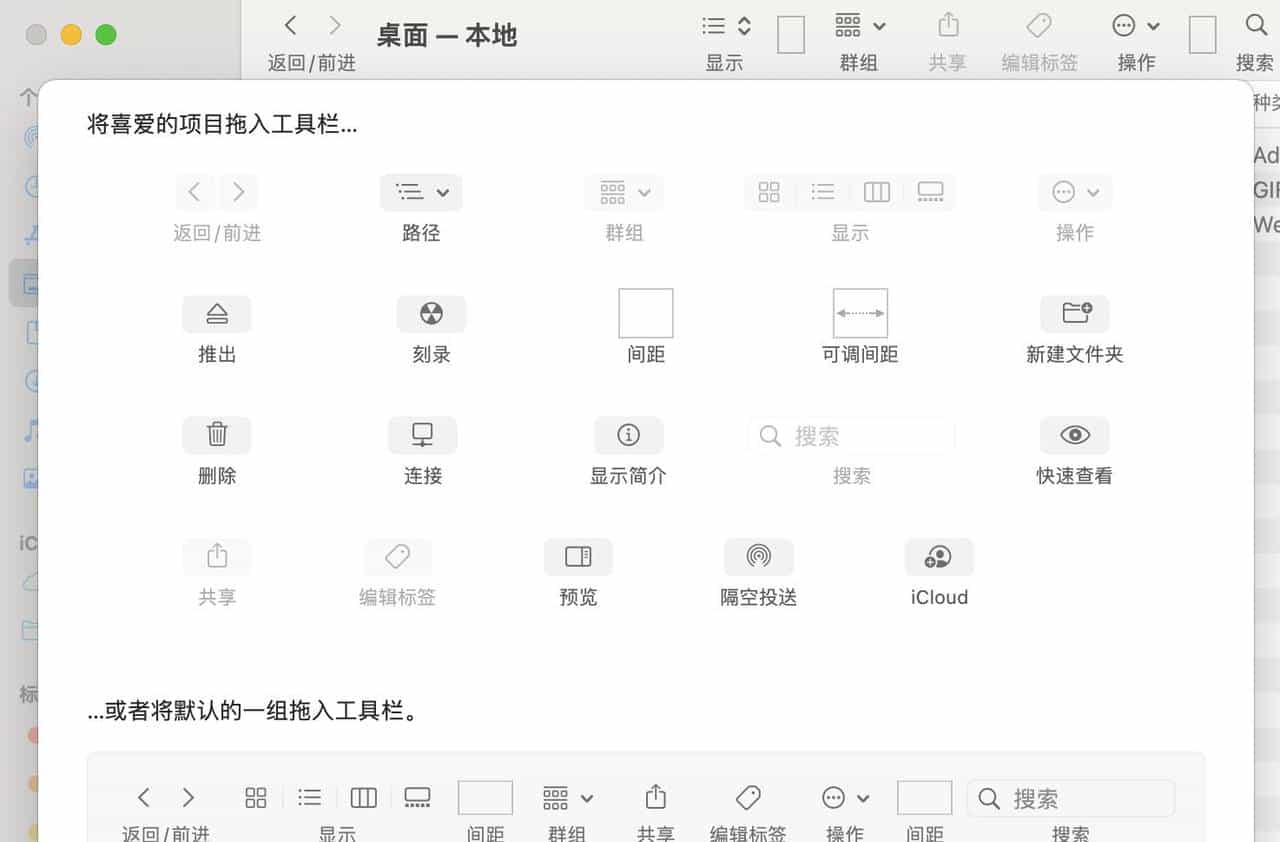
Task: Choose gallery view in the 显示 segment
Action: [x=930, y=192]
